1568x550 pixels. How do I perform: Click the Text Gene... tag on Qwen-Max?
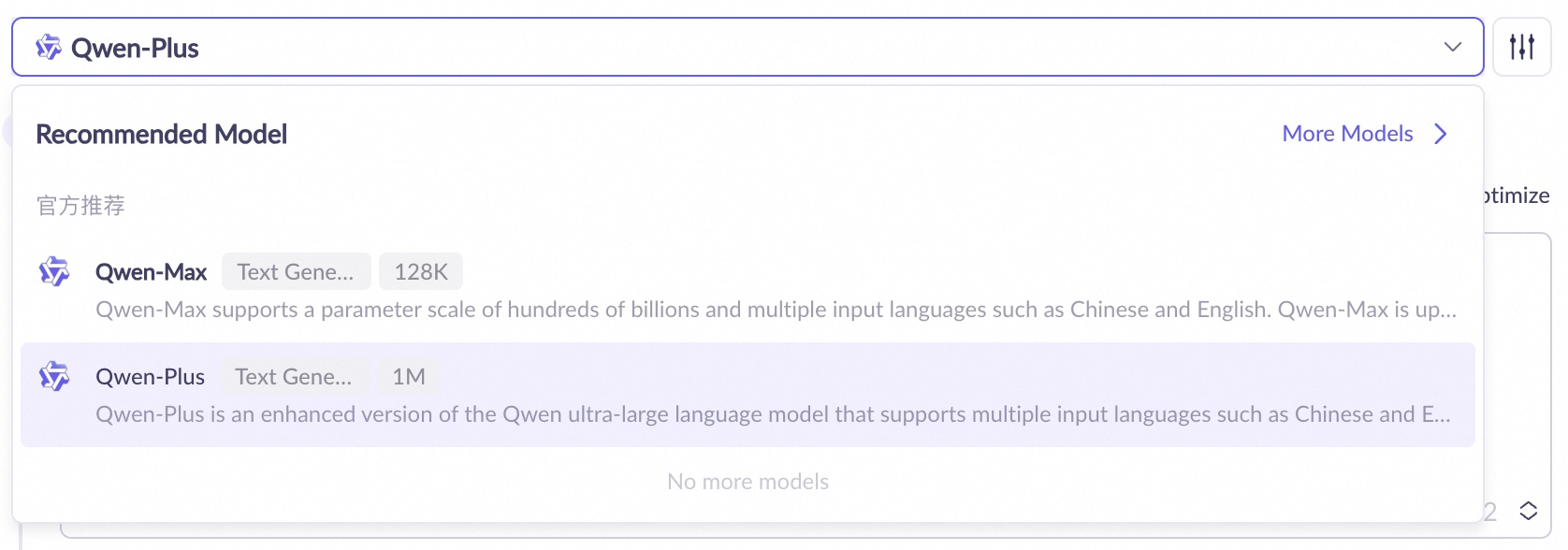click(x=296, y=272)
